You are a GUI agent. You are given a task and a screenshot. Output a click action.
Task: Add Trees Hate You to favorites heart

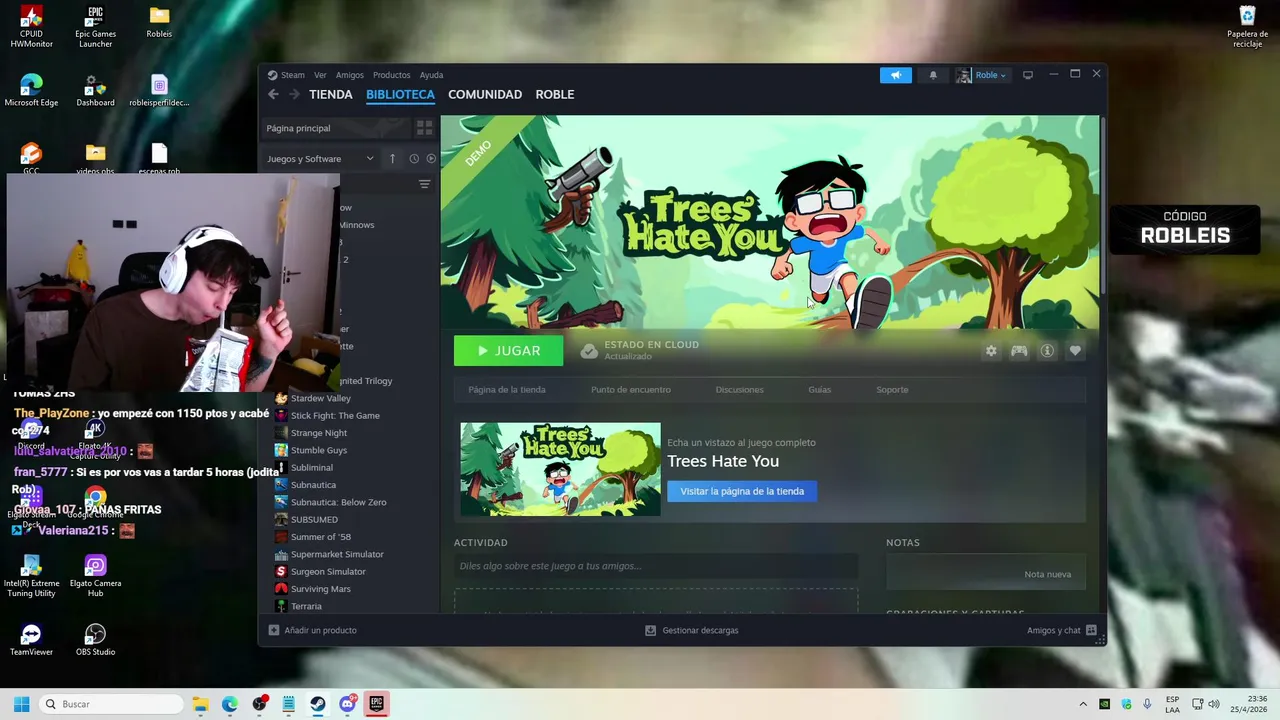pos(1075,351)
